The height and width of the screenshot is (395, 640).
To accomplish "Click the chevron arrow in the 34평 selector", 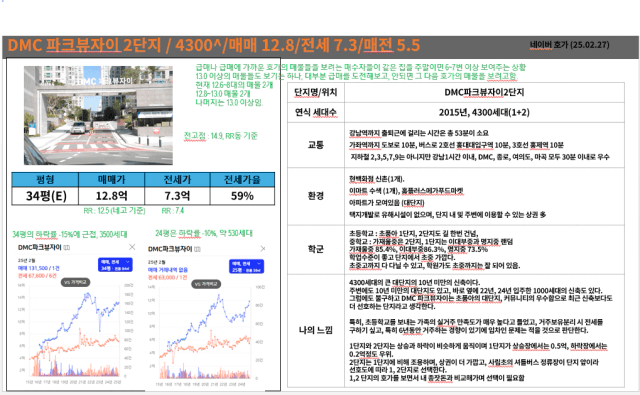I will pyautogui.click(x=128, y=262).
